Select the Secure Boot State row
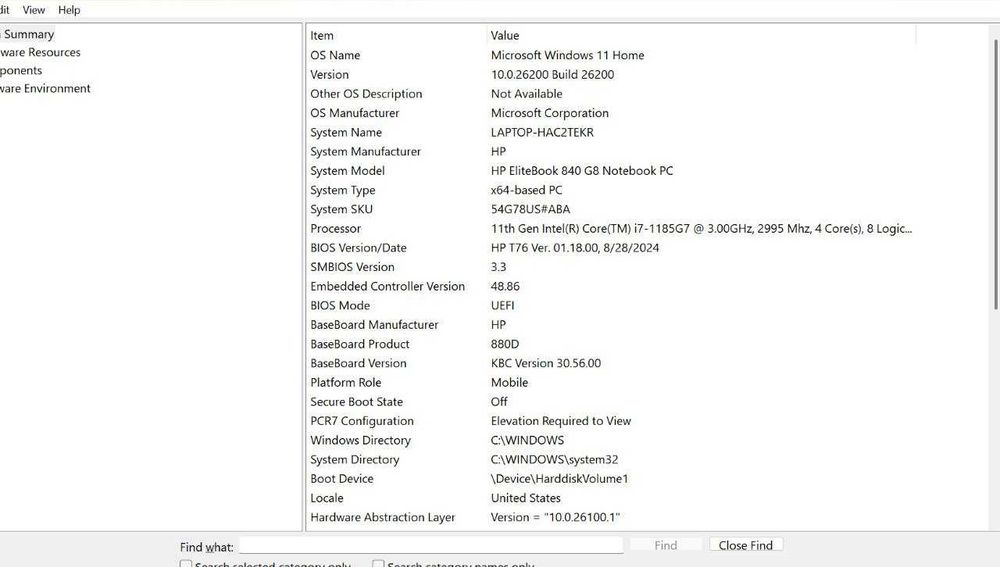This screenshot has height=567, width=1000. 611,402
